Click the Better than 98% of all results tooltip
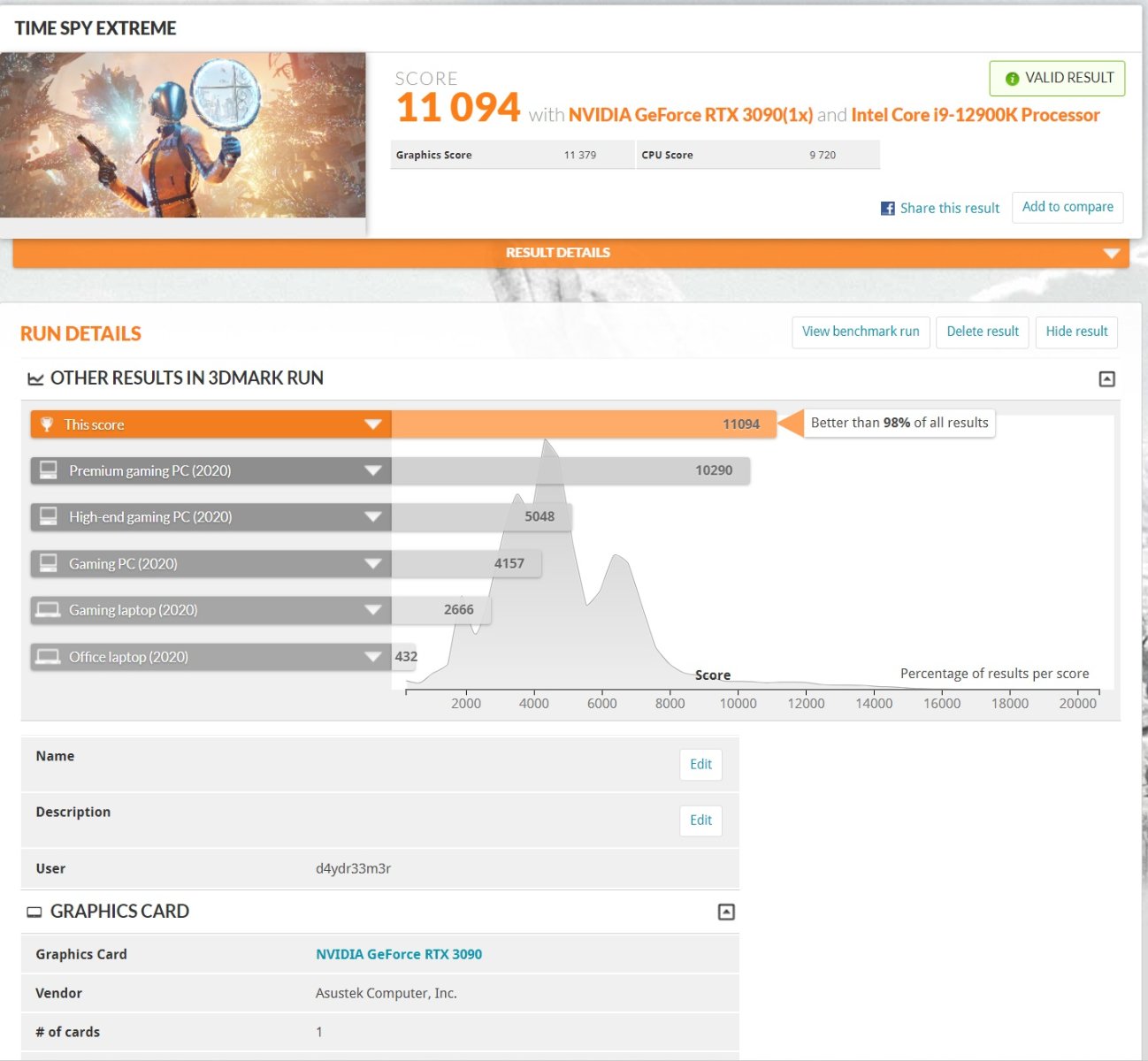The width and height of the screenshot is (1148, 1061). coord(899,423)
